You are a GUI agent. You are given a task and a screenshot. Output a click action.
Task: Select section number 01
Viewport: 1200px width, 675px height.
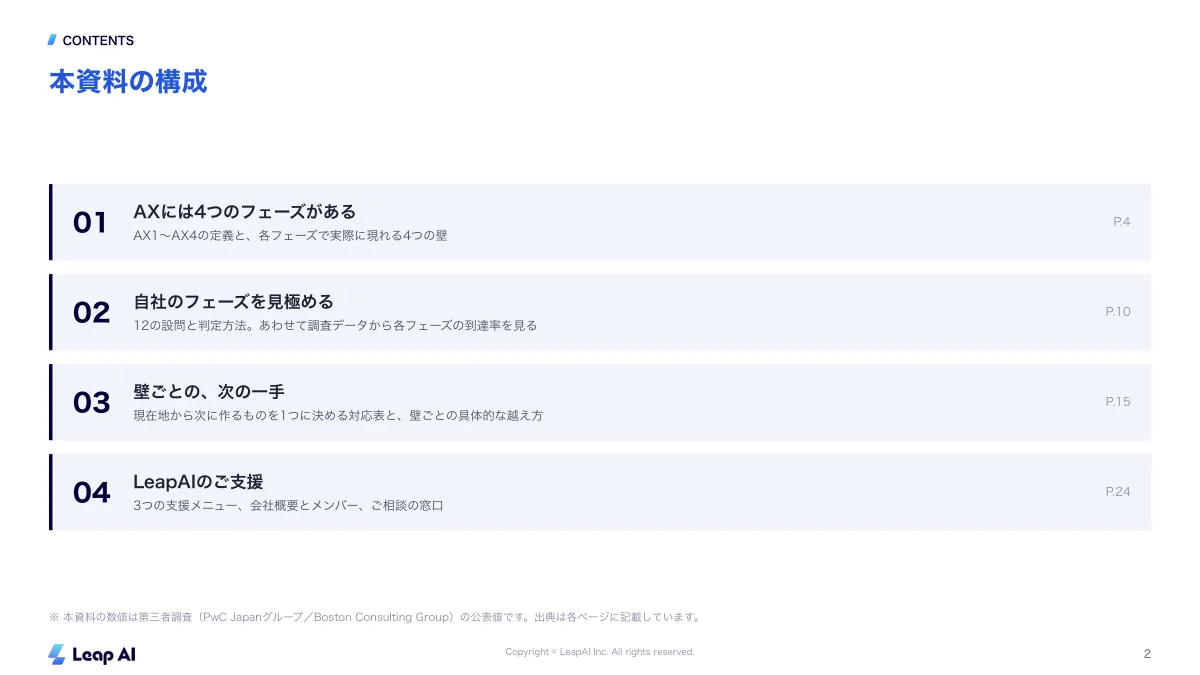point(90,222)
